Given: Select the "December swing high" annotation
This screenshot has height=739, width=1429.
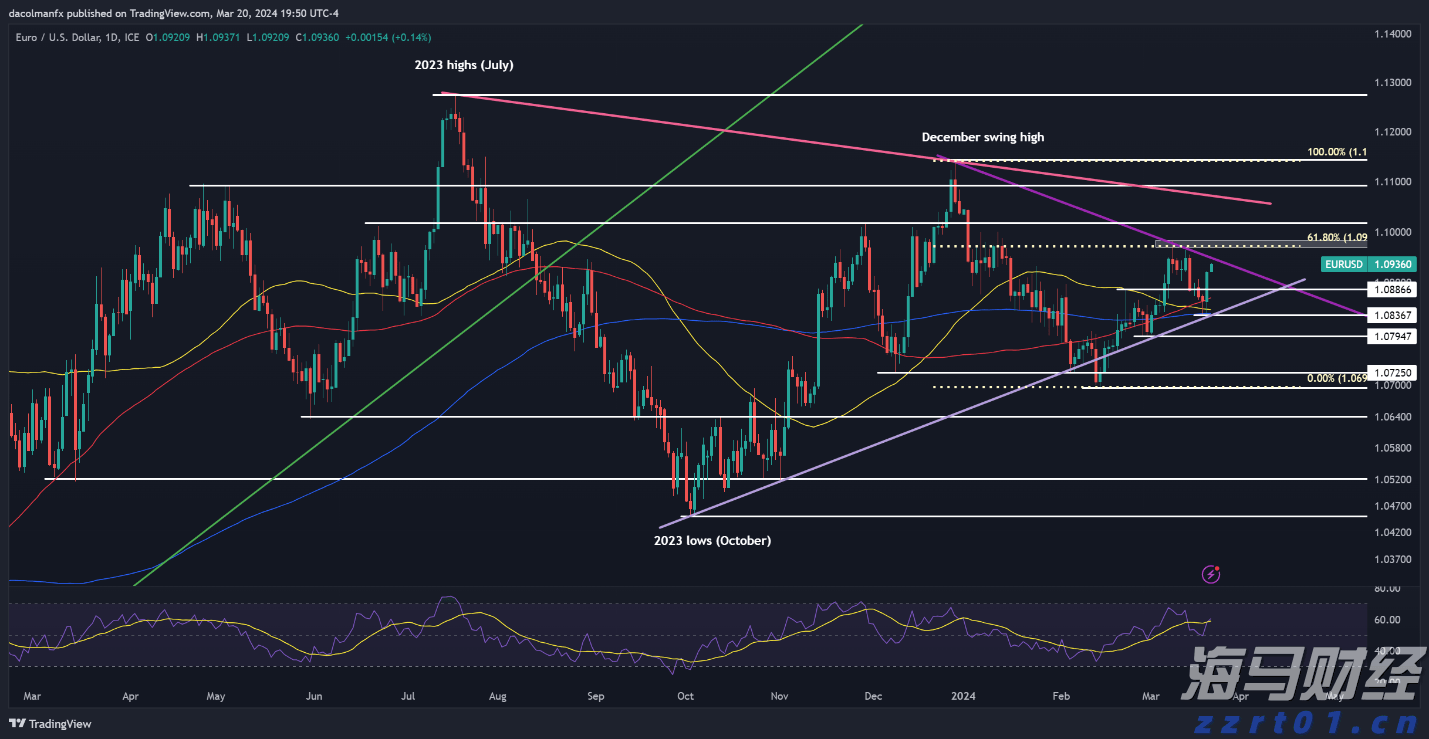Looking at the screenshot, I should click(x=982, y=137).
